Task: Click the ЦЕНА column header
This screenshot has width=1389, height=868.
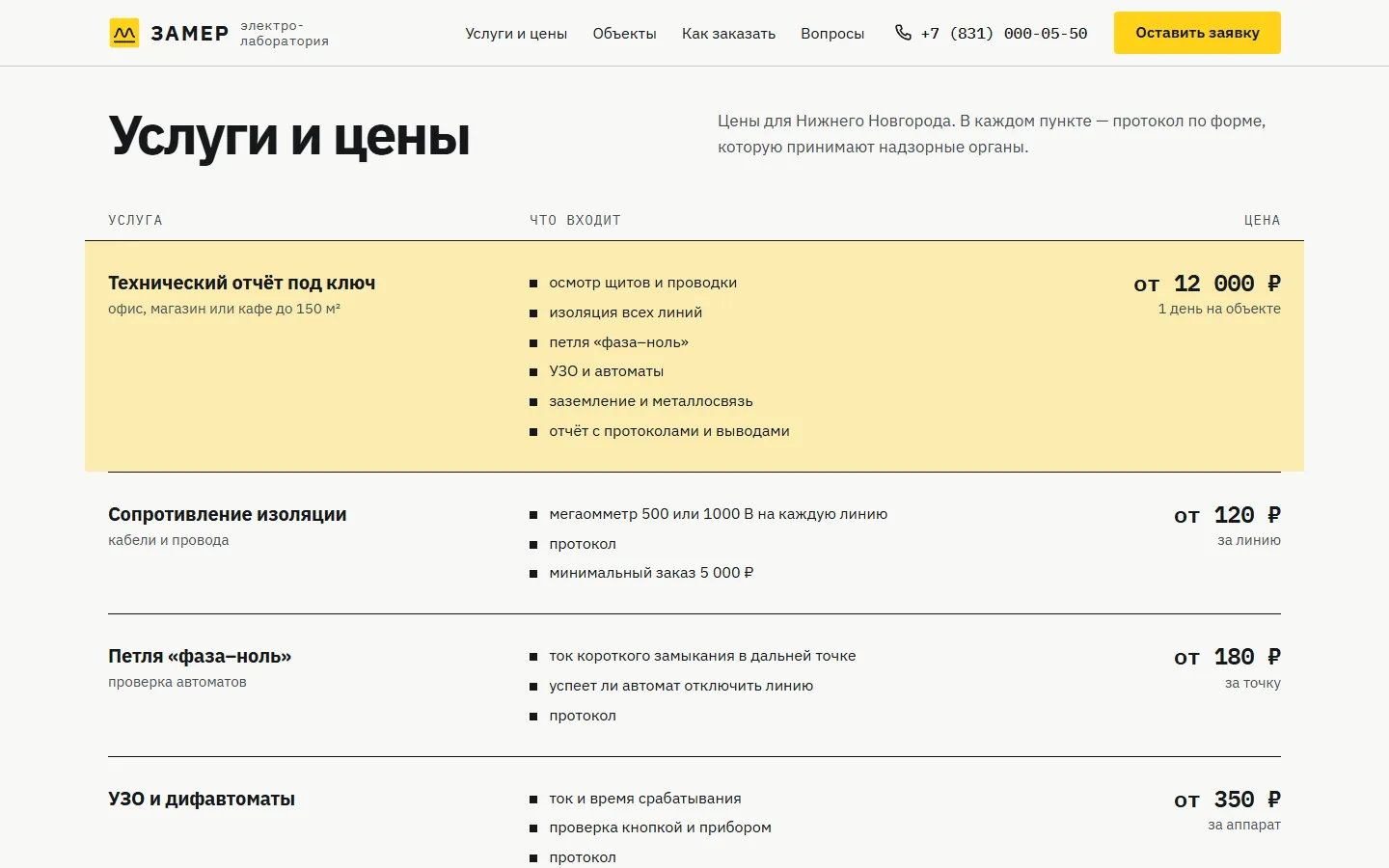Action: pyautogui.click(x=1262, y=220)
